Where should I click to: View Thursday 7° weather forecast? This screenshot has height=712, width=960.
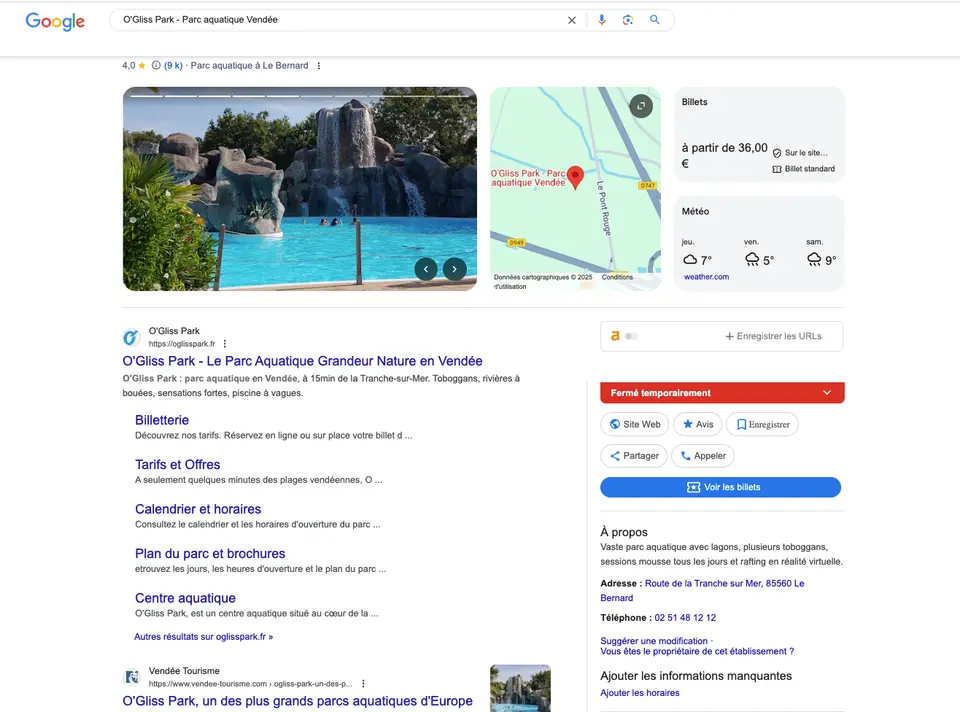697,252
